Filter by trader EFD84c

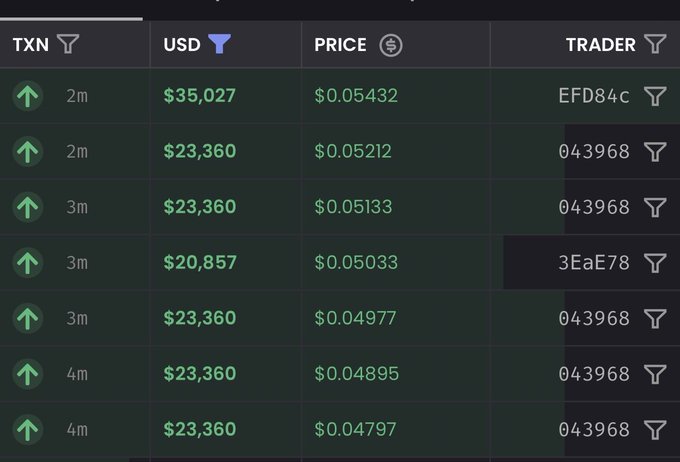pos(655,96)
